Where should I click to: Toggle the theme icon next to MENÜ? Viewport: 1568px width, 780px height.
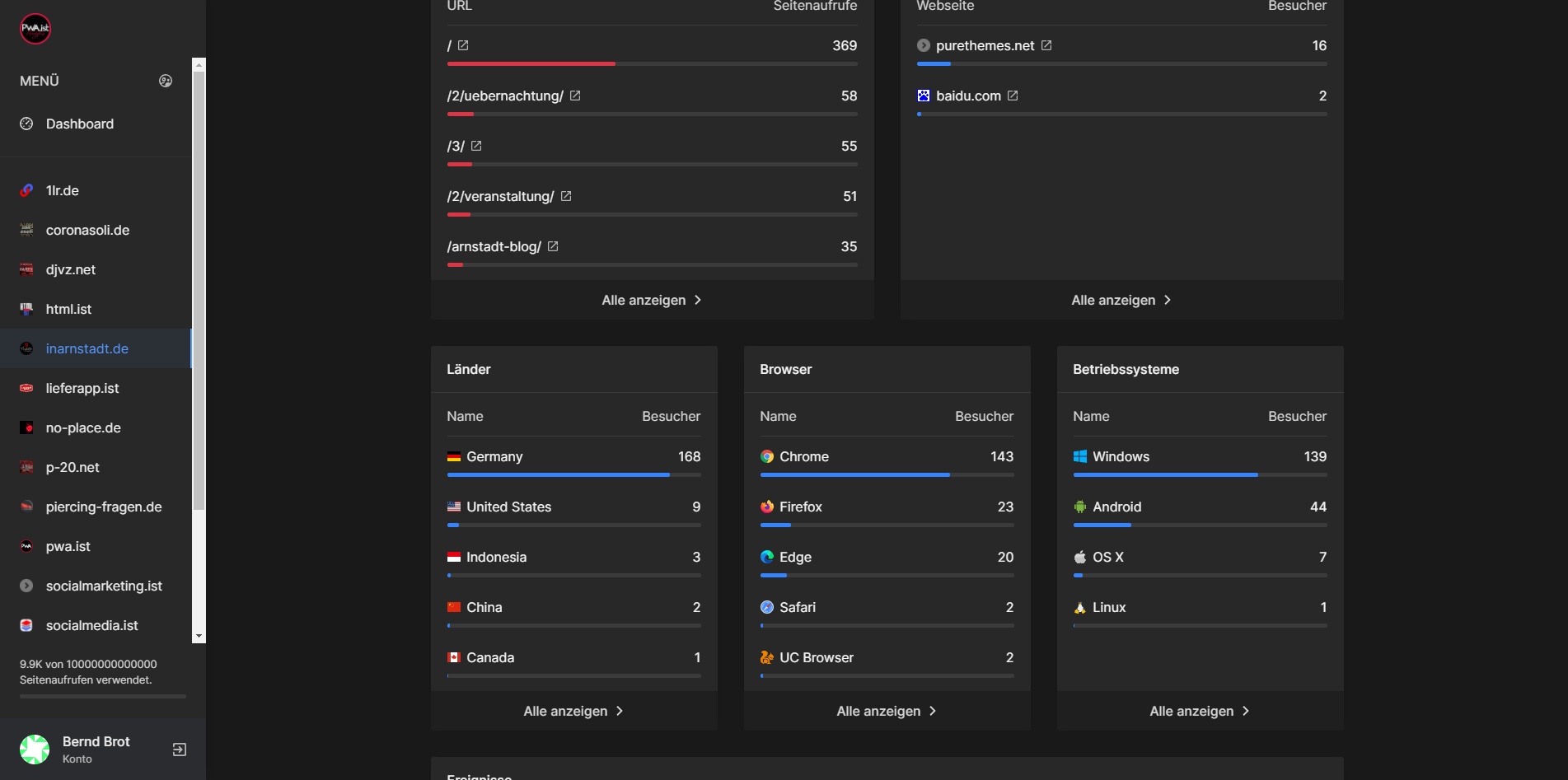(166, 81)
